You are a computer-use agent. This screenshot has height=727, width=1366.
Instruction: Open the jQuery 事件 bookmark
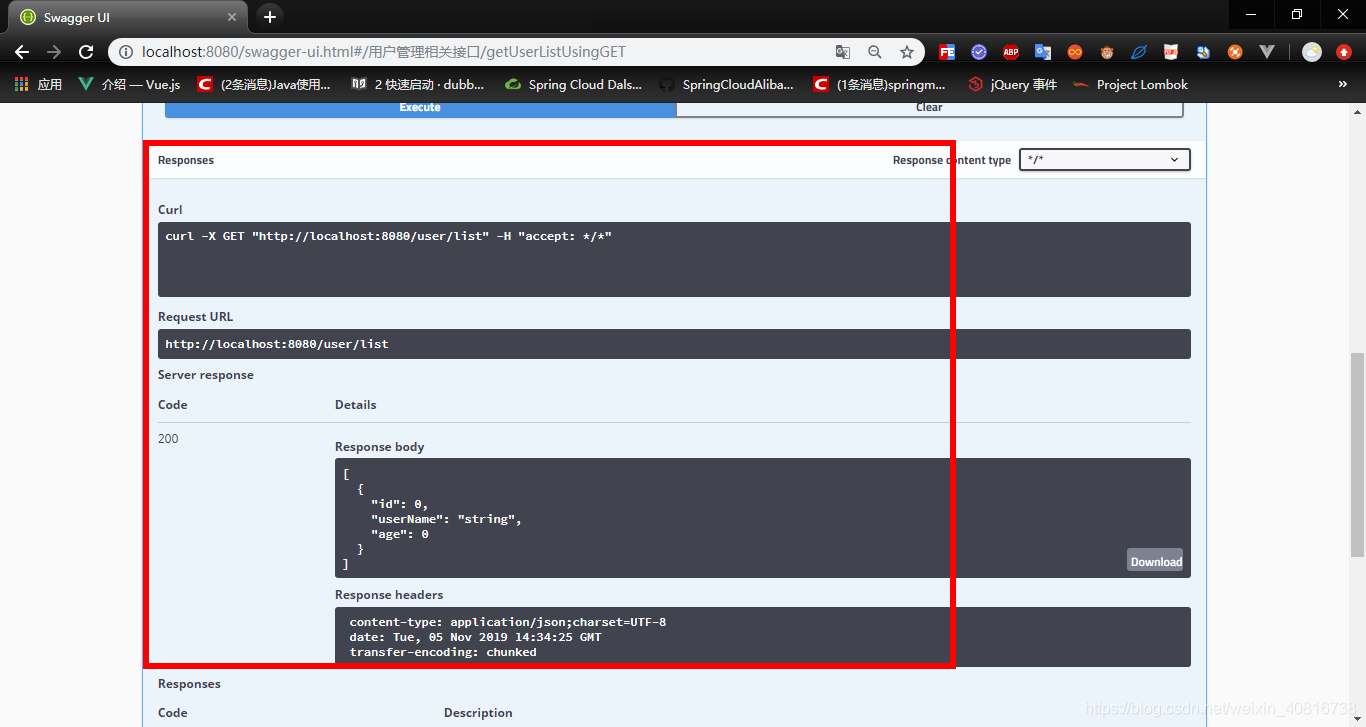1013,85
